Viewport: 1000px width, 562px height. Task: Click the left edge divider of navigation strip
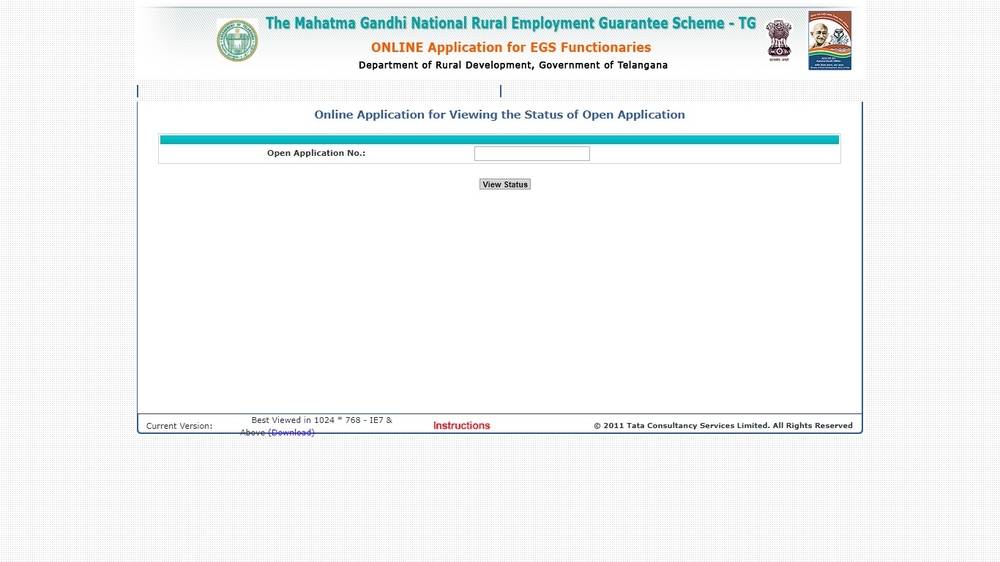pos(138,91)
